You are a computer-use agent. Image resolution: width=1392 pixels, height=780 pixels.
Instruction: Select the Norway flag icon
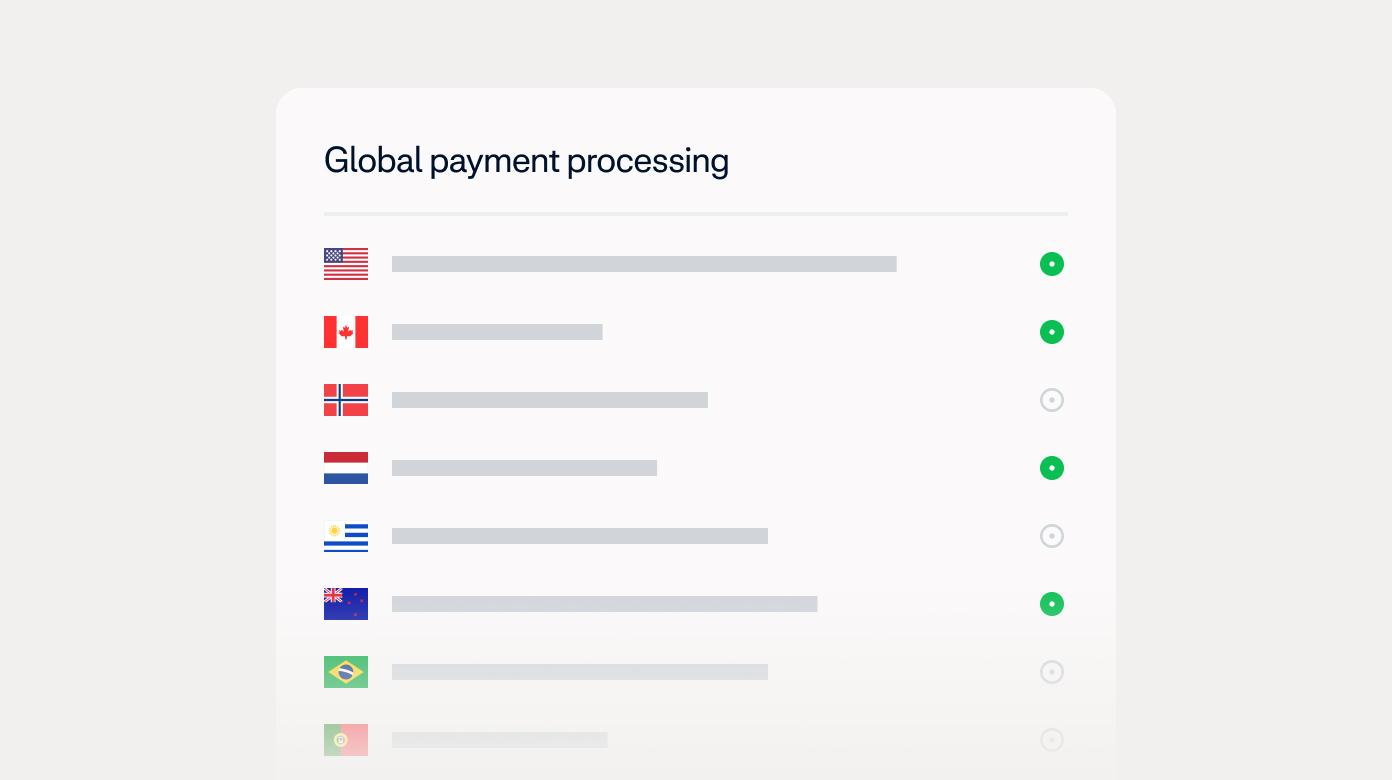pos(346,400)
